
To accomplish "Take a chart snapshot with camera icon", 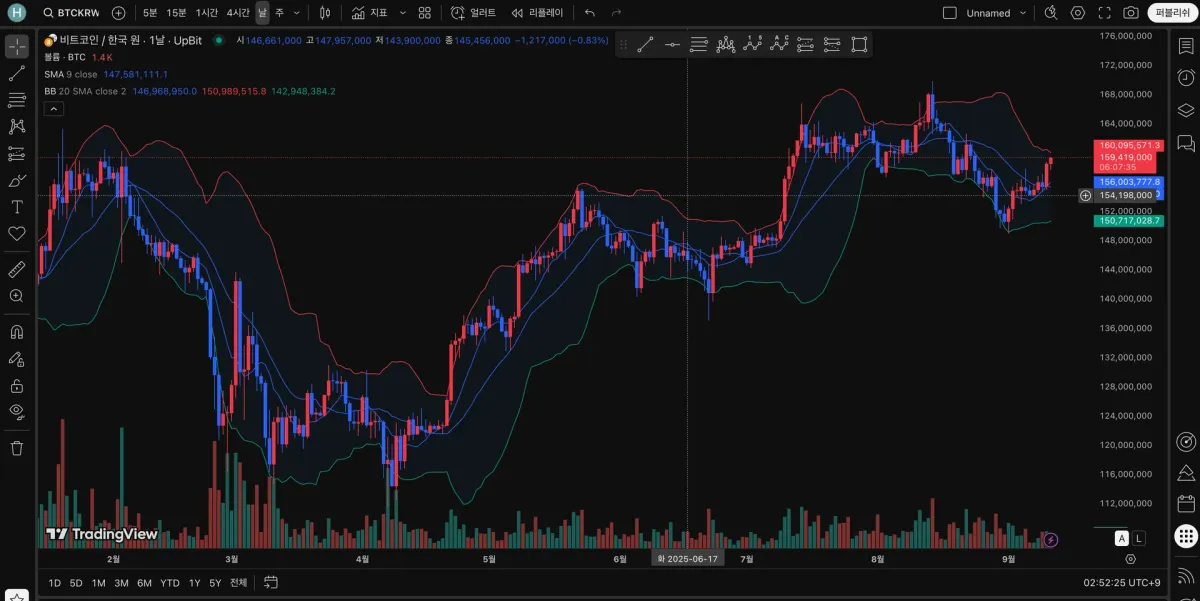I will coord(1131,13).
